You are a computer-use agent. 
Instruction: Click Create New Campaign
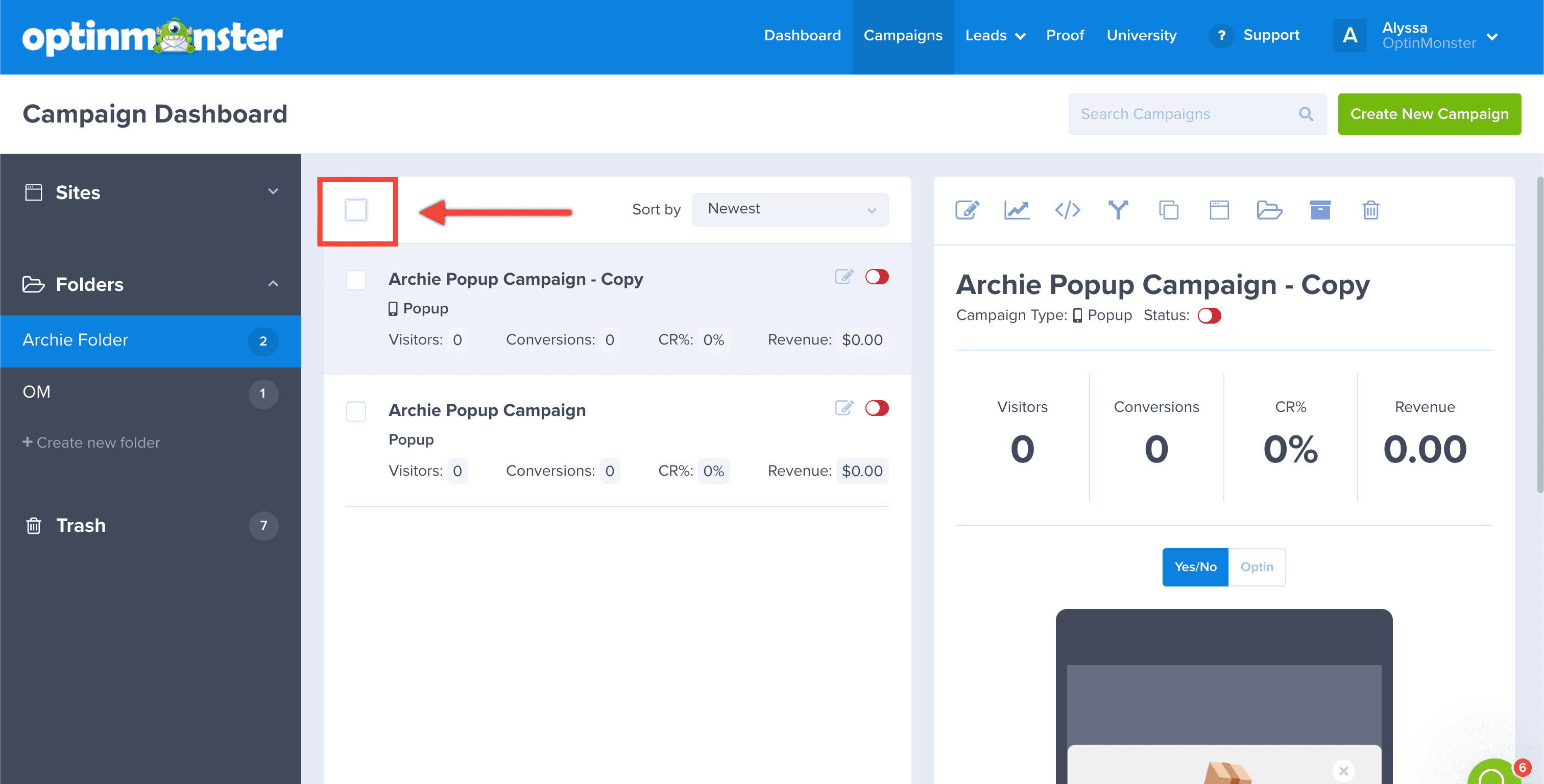click(x=1430, y=113)
